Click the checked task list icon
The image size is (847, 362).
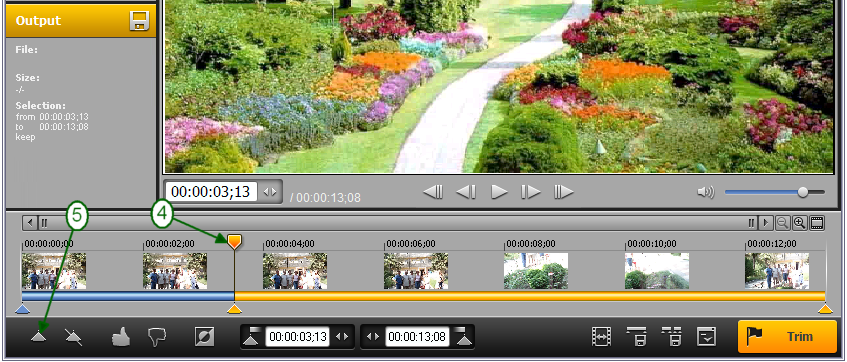click(x=707, y=337)
